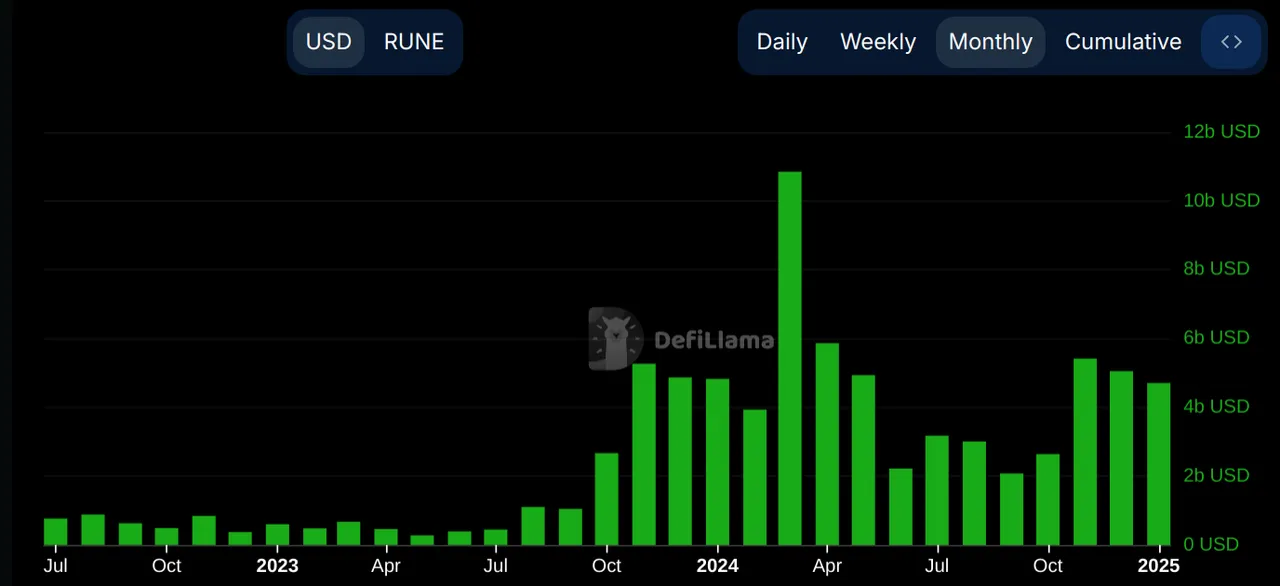The width and height of the screenshot is (1280, 586).
Task: Open the embed chart code icon
Action: tap(1231, 42)
